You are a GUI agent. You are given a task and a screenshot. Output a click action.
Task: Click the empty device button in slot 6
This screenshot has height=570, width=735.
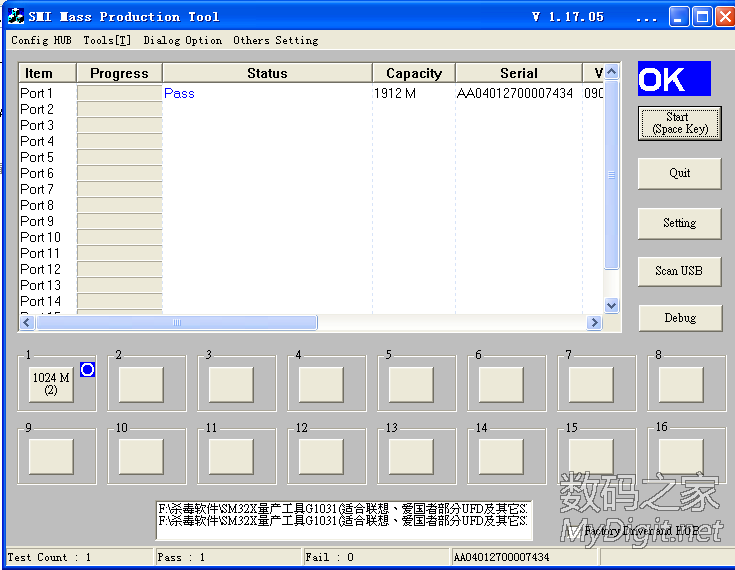coord(501,384)
